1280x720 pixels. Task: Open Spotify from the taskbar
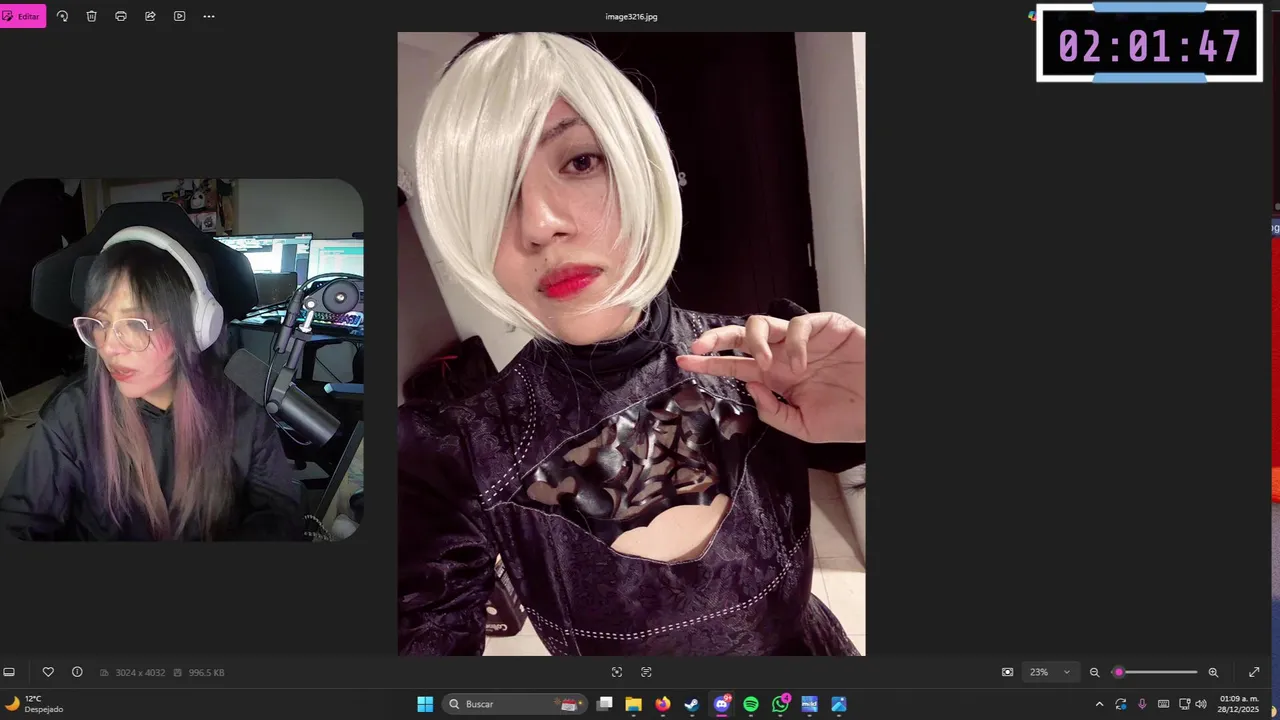751,704
